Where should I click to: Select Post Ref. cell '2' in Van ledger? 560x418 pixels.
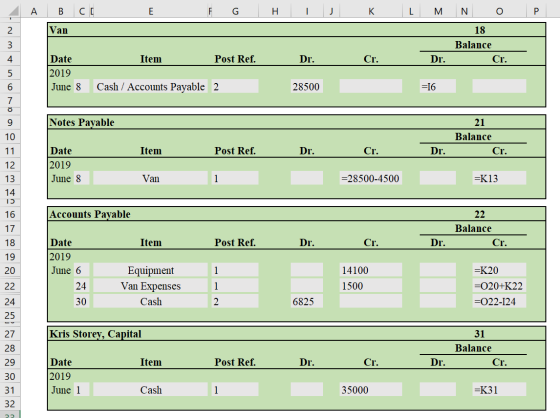235,86
